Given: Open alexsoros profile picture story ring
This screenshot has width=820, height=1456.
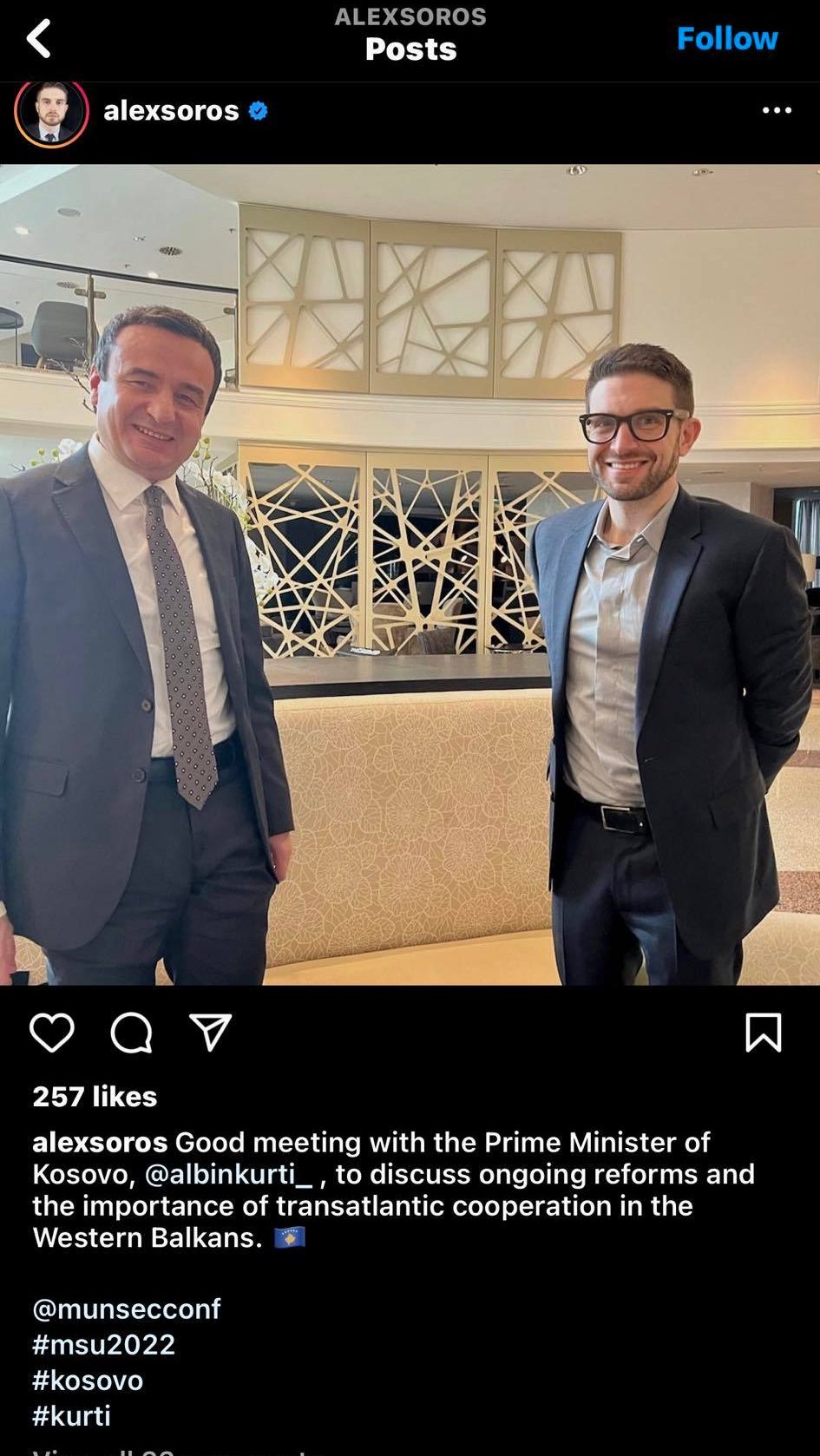Looking at the screenshot, I should [51, 111].
